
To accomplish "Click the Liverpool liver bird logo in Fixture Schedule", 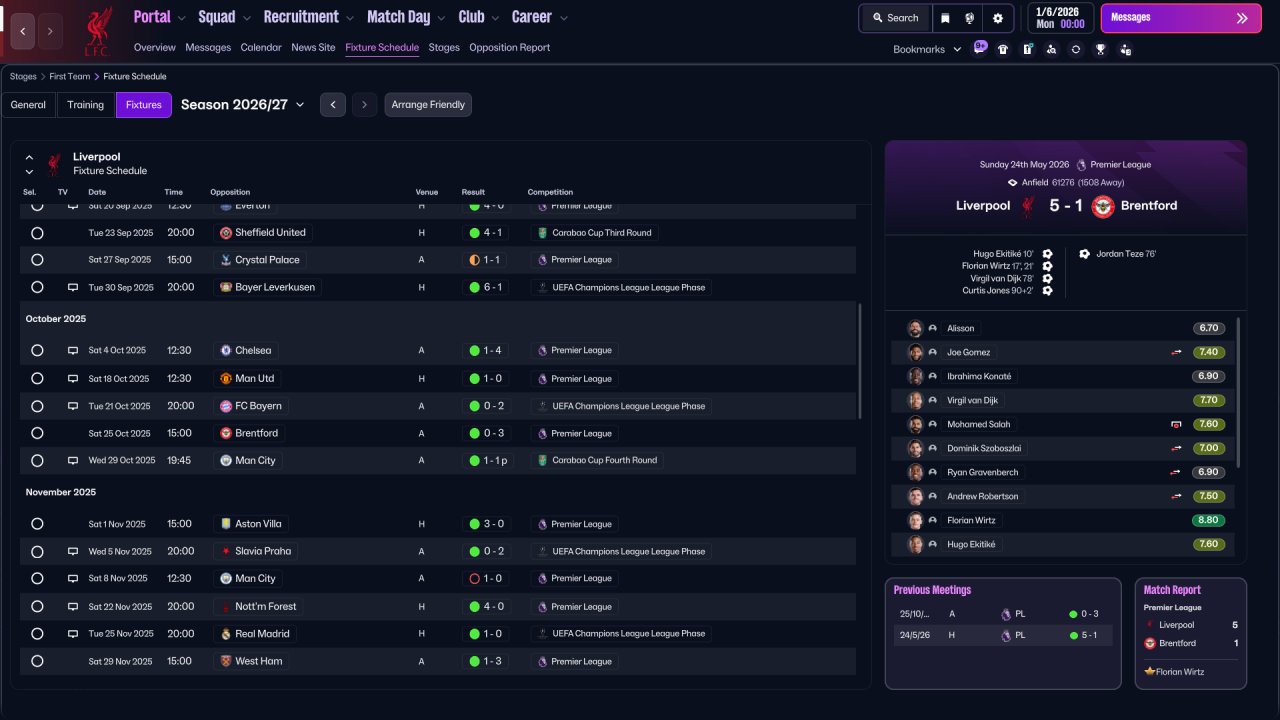I will click(54, 164).
